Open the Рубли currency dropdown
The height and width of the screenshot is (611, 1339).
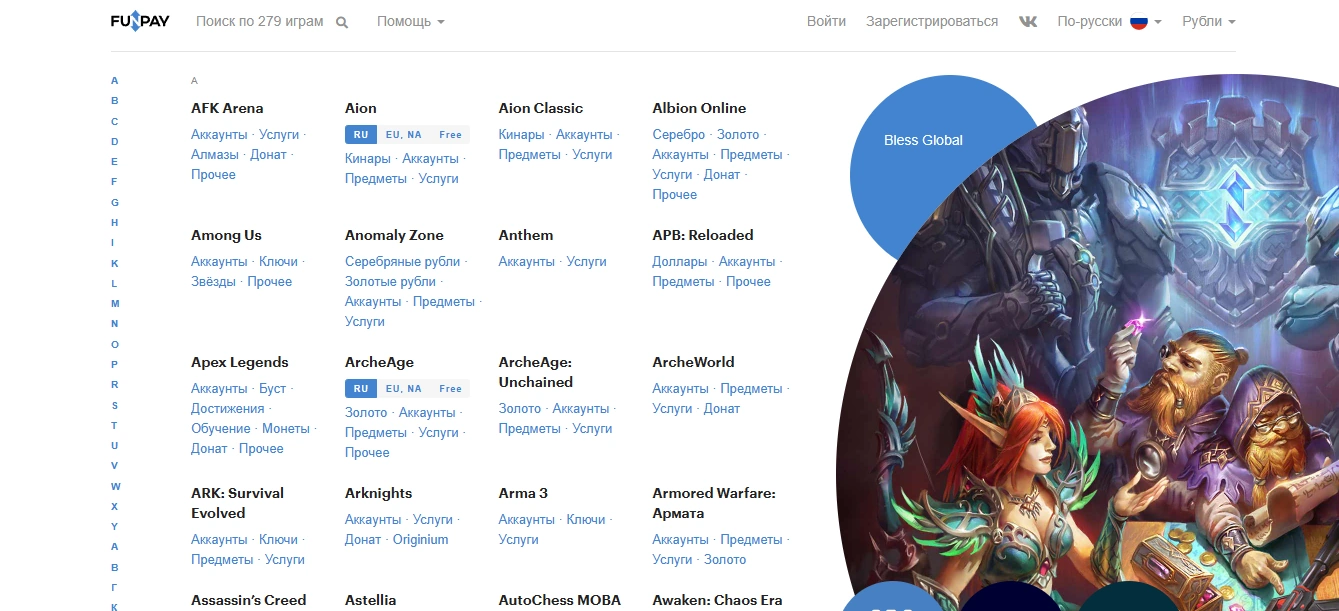coord(1209,21)
